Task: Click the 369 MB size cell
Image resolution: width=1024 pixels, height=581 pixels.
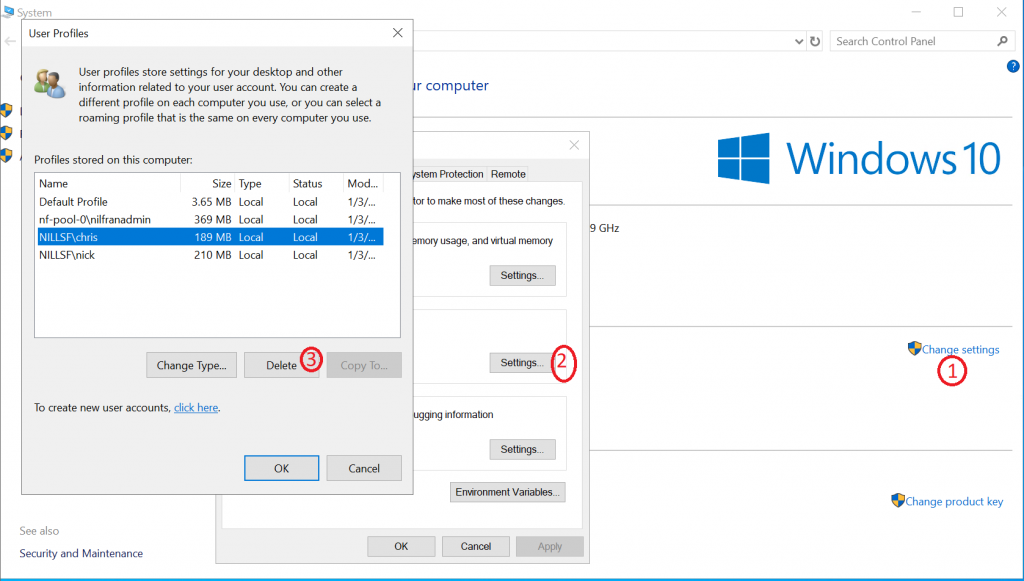Action: 213,219
